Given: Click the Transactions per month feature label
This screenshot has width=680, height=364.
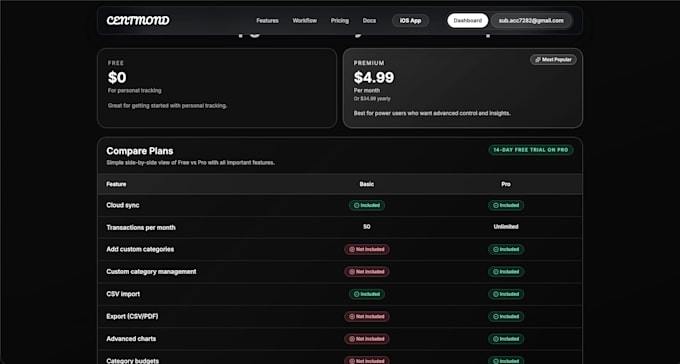Looking at the screenshot, I should (x=141, y=227).
